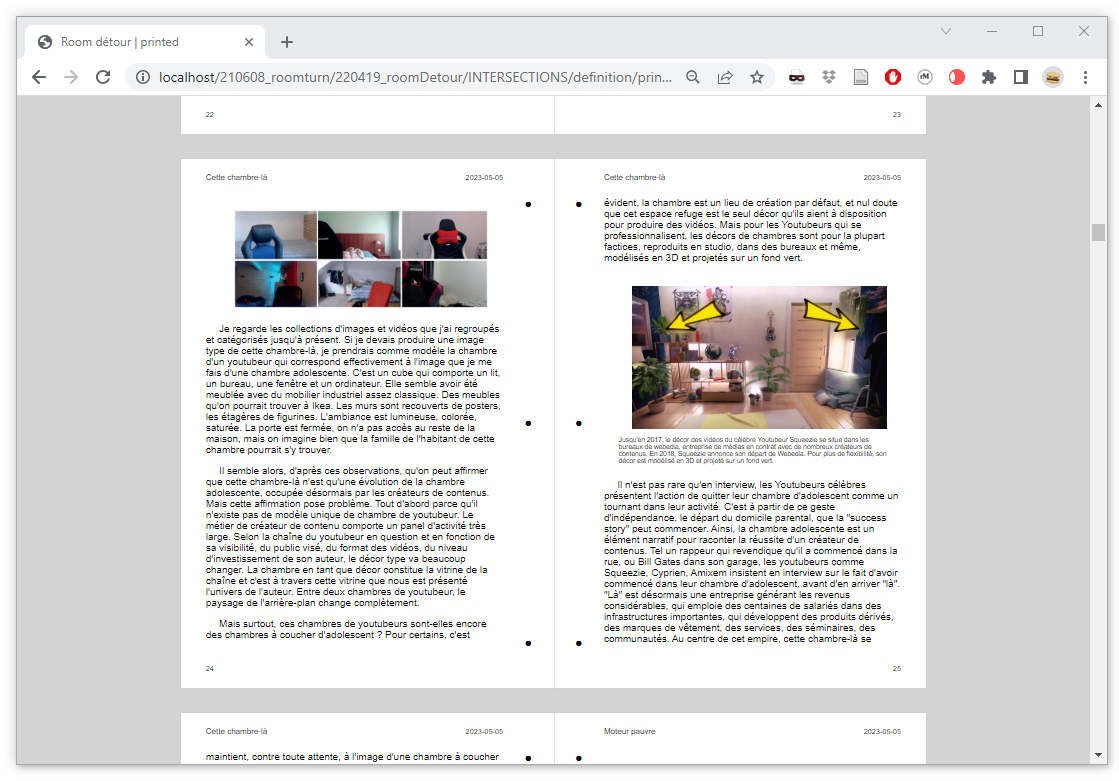Screen dimensions: 1119x781
Task: Click the share page icon
Action: [725, 77]
